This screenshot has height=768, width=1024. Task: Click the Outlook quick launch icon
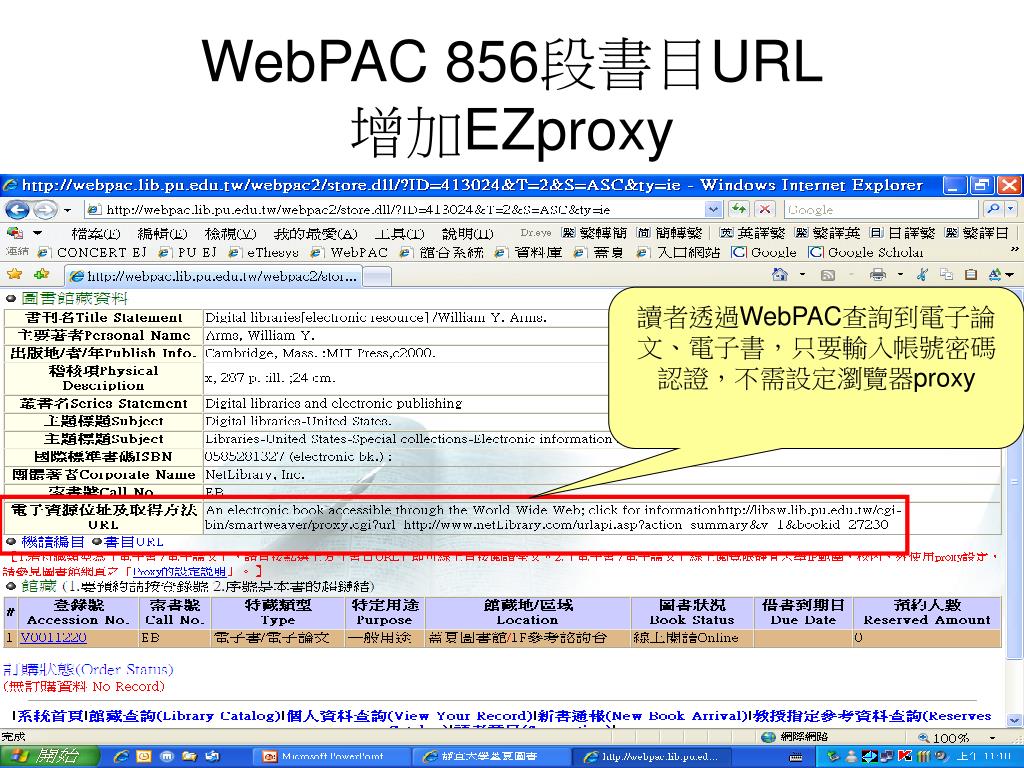click(x=144, y=757)
